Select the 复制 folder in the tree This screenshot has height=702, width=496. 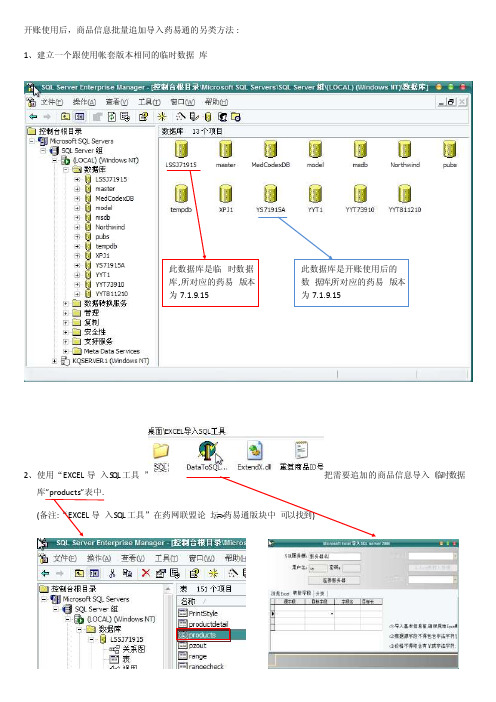(x=92, y=322)
